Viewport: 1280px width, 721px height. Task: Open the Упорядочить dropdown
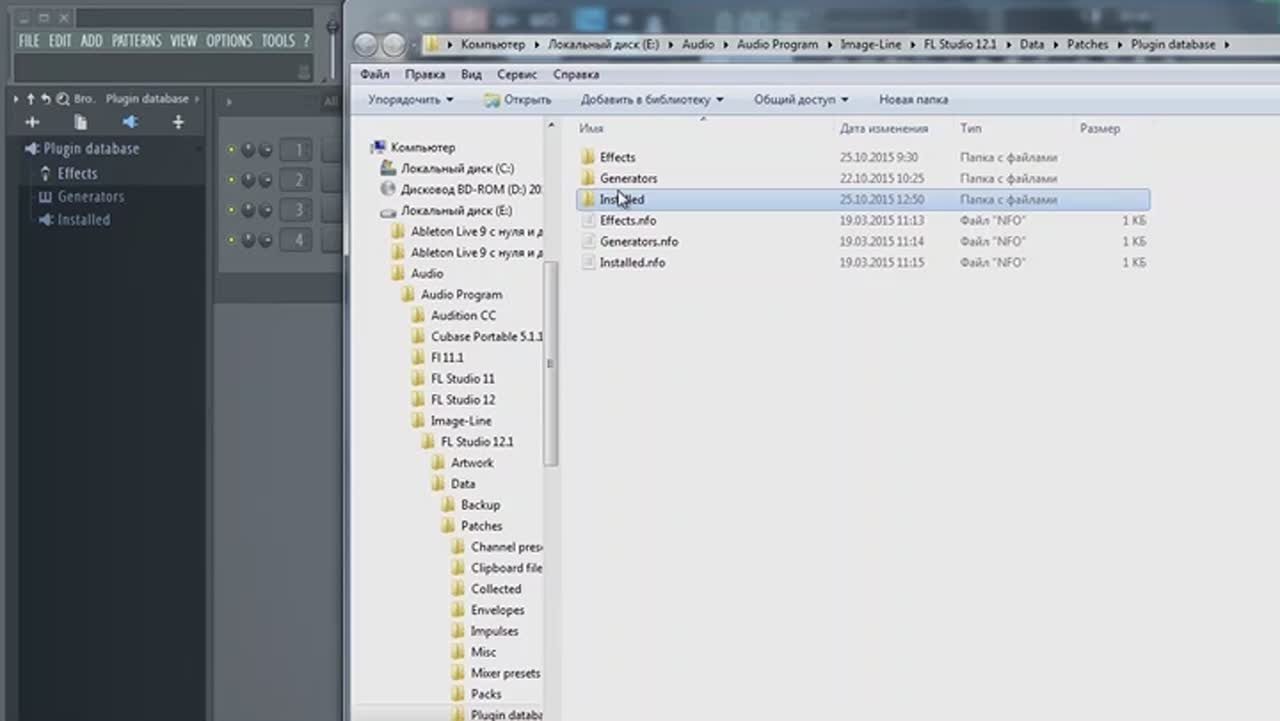coord(410,100)
